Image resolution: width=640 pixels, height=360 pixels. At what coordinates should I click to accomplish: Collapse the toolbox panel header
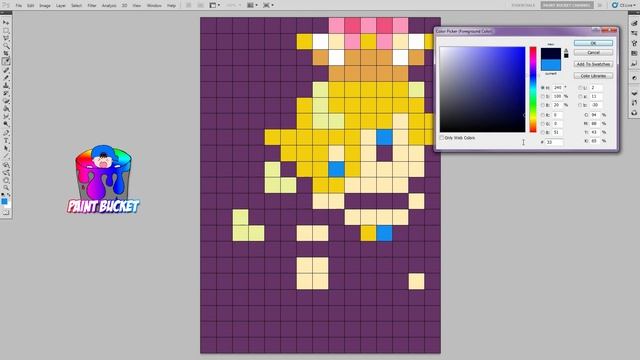coord(6,13)
